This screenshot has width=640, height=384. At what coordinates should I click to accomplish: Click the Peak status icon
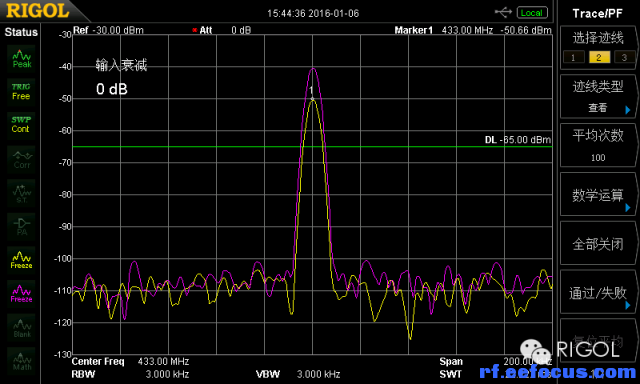pos(21,59)
